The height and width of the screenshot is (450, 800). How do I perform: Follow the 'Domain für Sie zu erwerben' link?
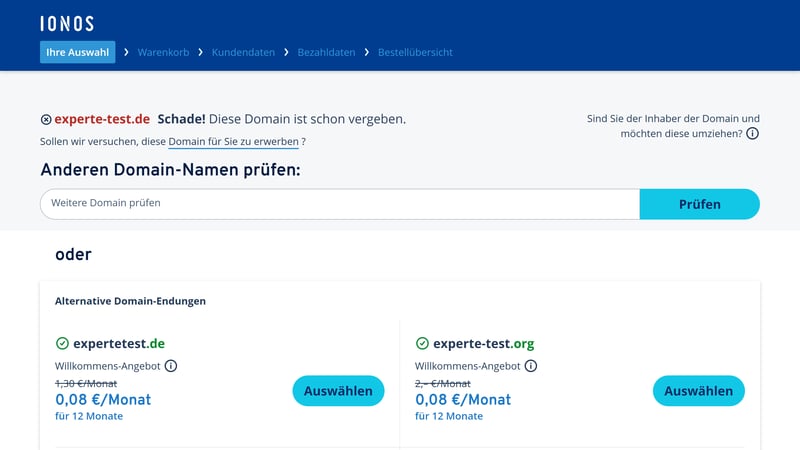click(x=233, y=142)
